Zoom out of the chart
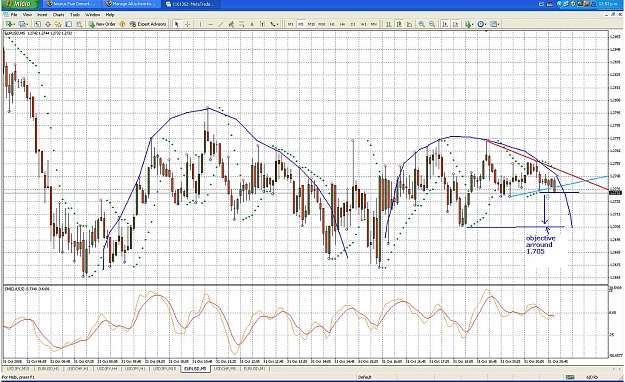 (432, 24)
